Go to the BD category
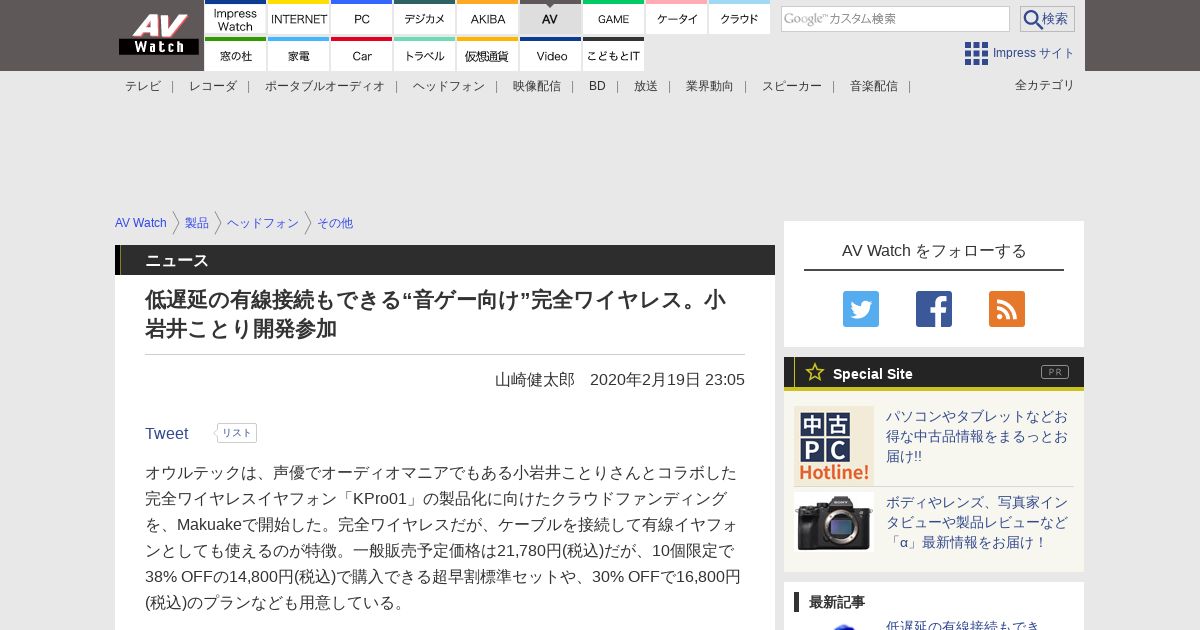This screenshot has height=630, width=1200. [x=597, y=86]
